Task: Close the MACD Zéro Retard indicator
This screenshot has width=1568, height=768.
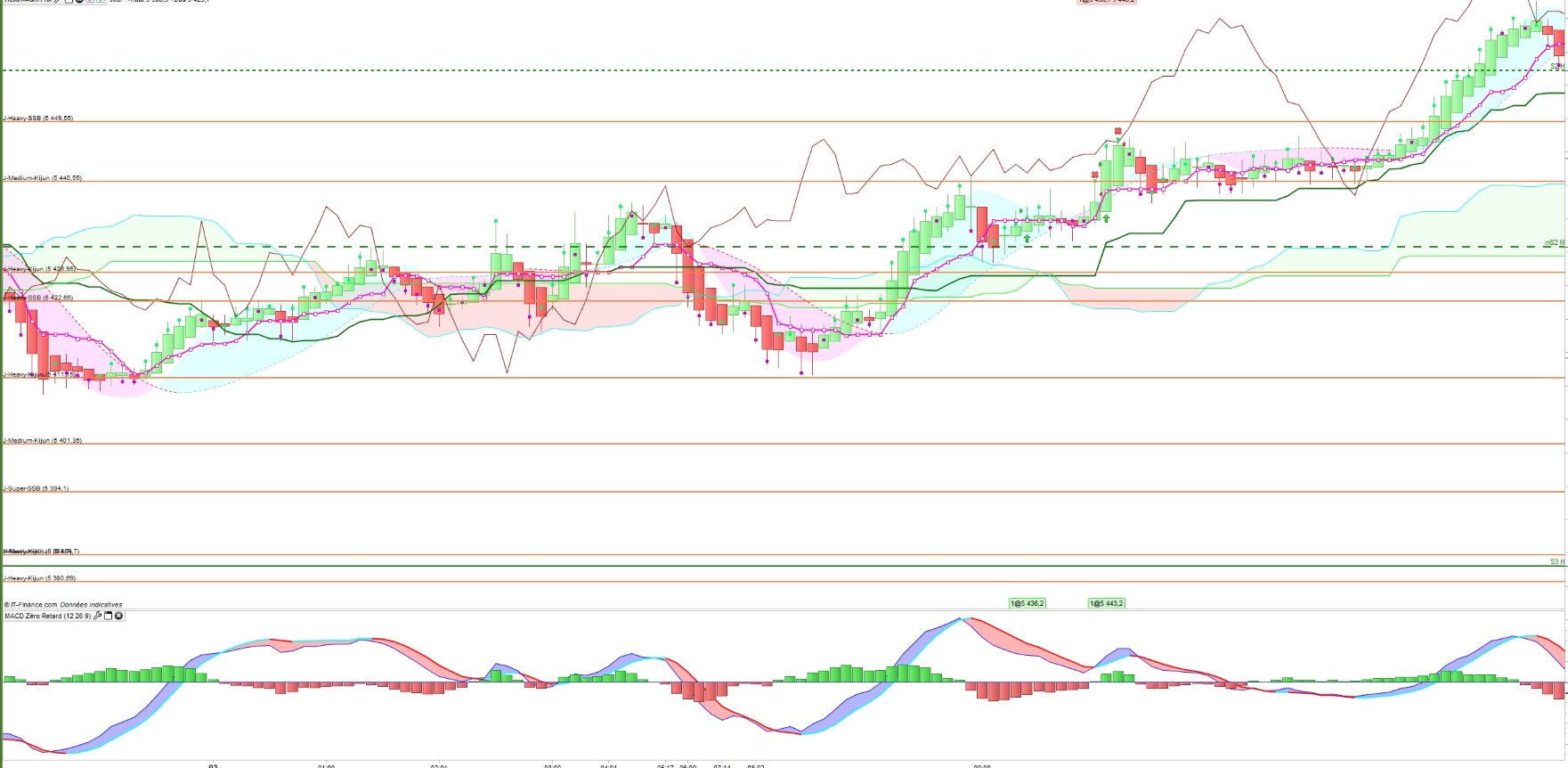Action: 119,616
